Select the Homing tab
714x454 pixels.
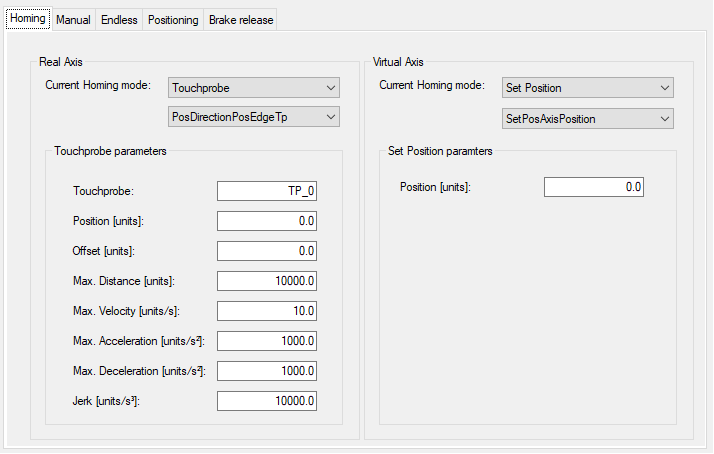tap(28, 19)
